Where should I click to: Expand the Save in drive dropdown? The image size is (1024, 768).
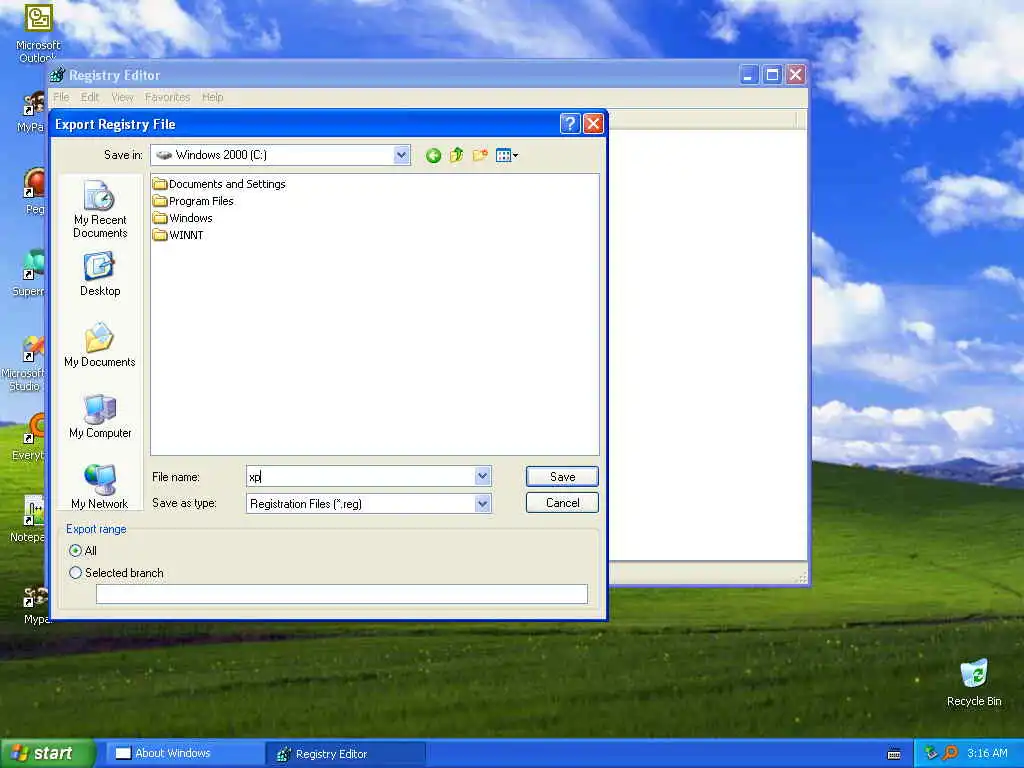(402, 155)
